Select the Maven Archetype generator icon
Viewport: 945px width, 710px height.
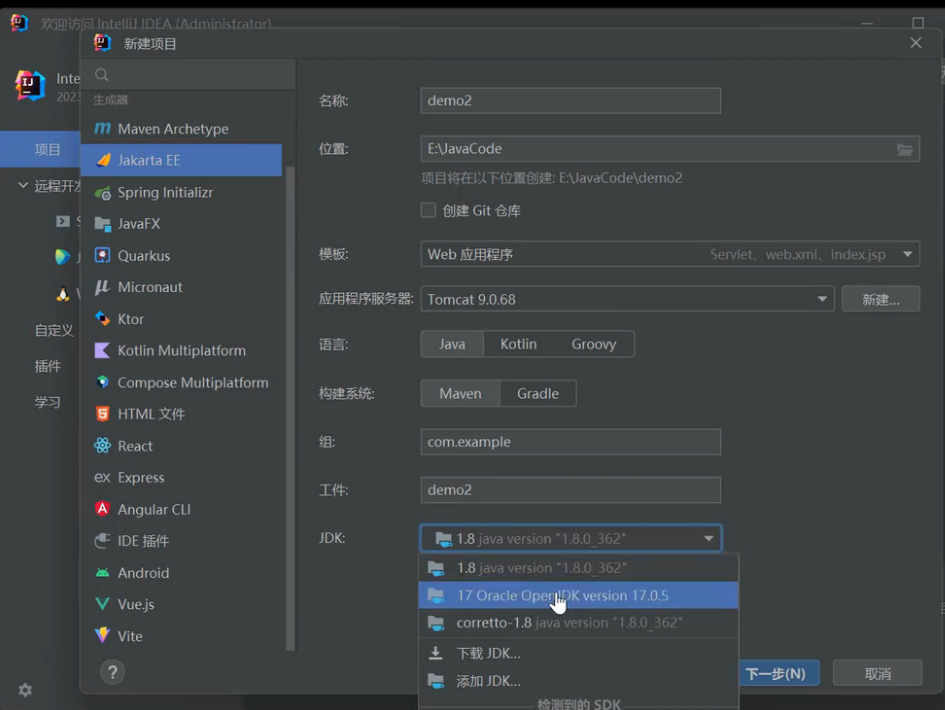pyautogui.click(x=102, y=128)
